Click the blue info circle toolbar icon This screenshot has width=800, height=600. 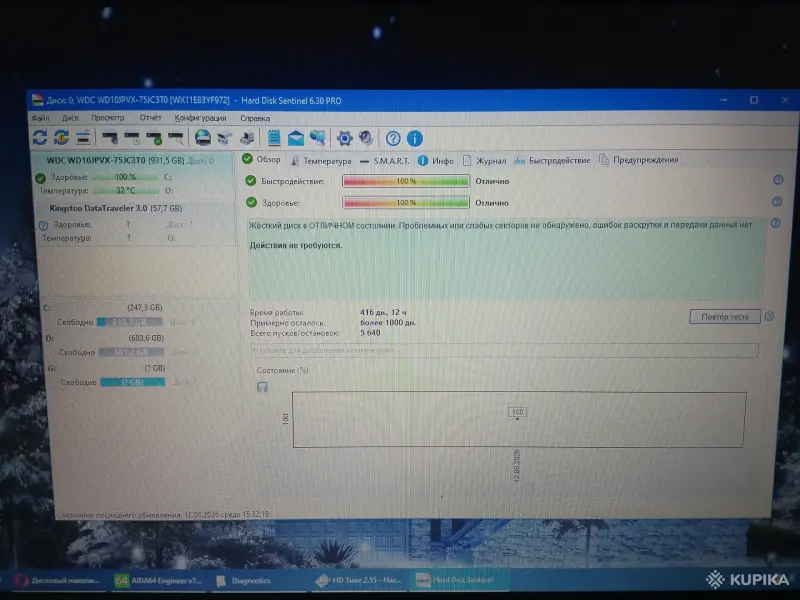point(415,138)
